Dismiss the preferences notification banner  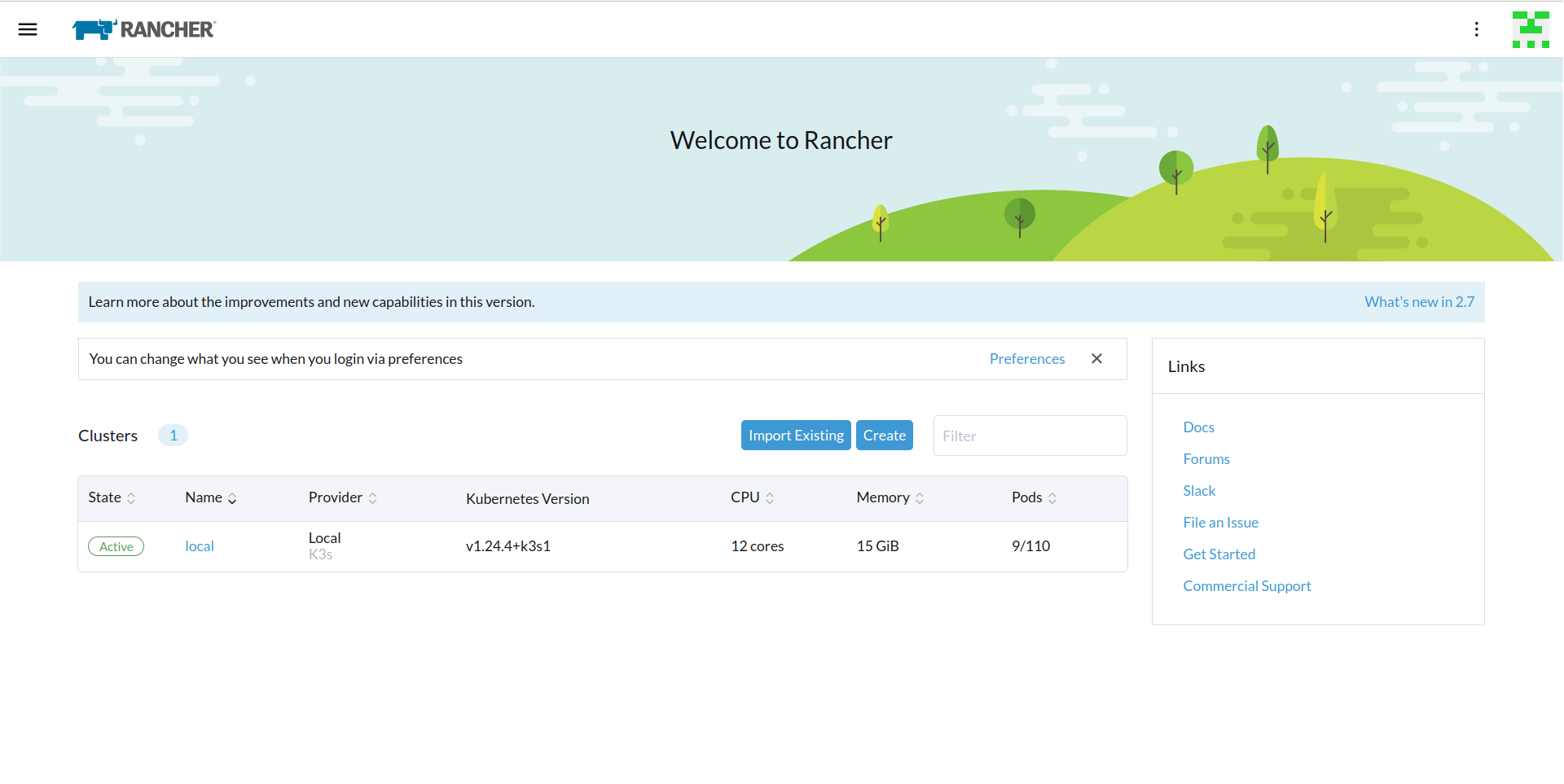coord(1096,358)
